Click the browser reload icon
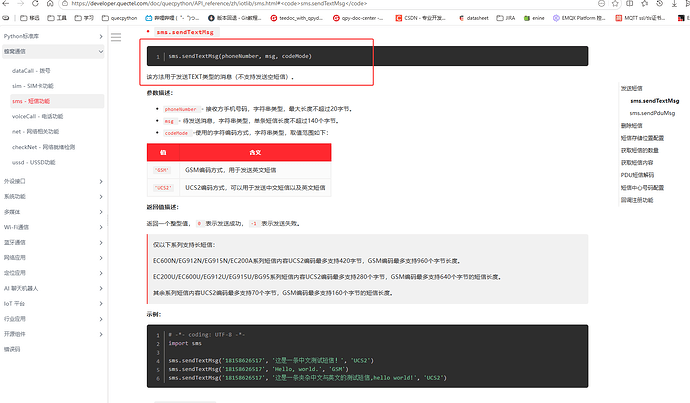This screenshot has height=403, width=690. [x=35, y=4]
